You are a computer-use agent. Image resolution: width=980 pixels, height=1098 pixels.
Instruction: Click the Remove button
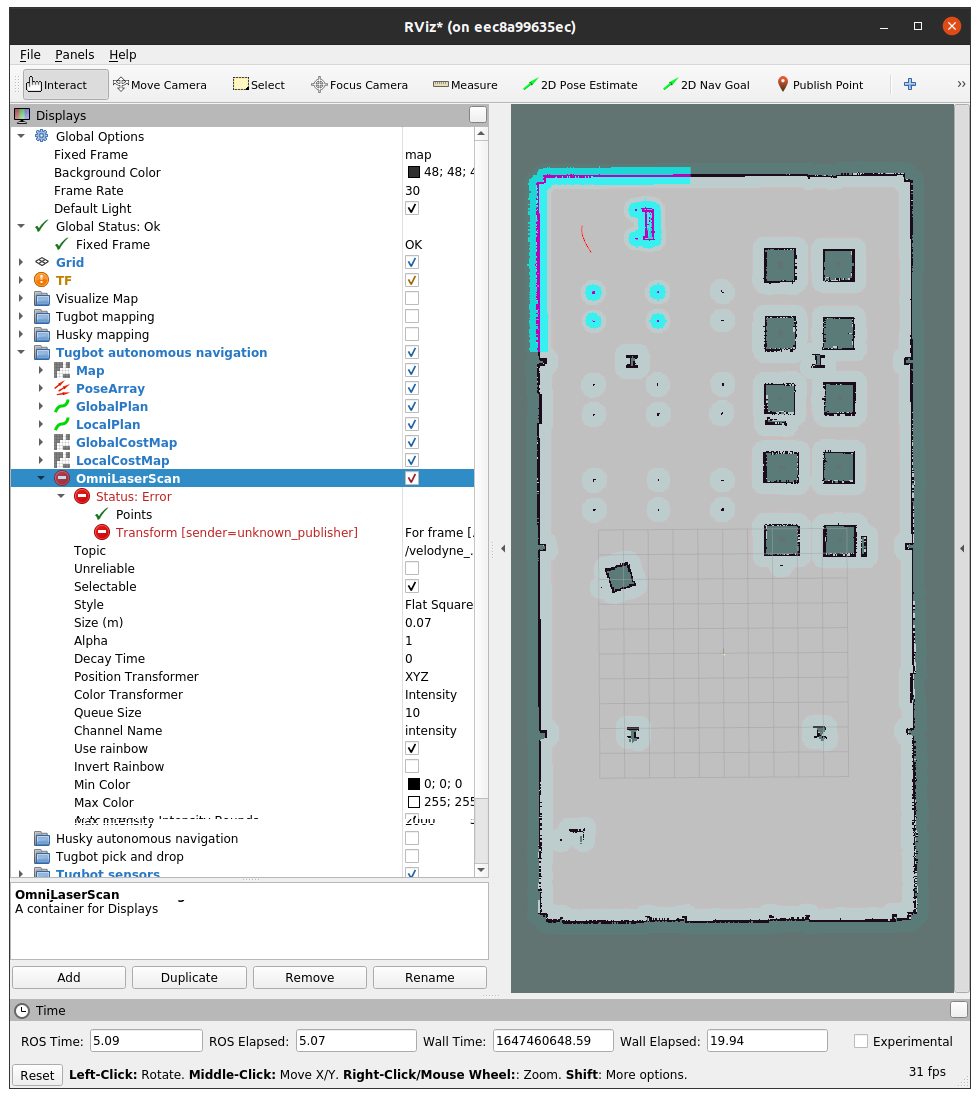(x=310, y=978)
